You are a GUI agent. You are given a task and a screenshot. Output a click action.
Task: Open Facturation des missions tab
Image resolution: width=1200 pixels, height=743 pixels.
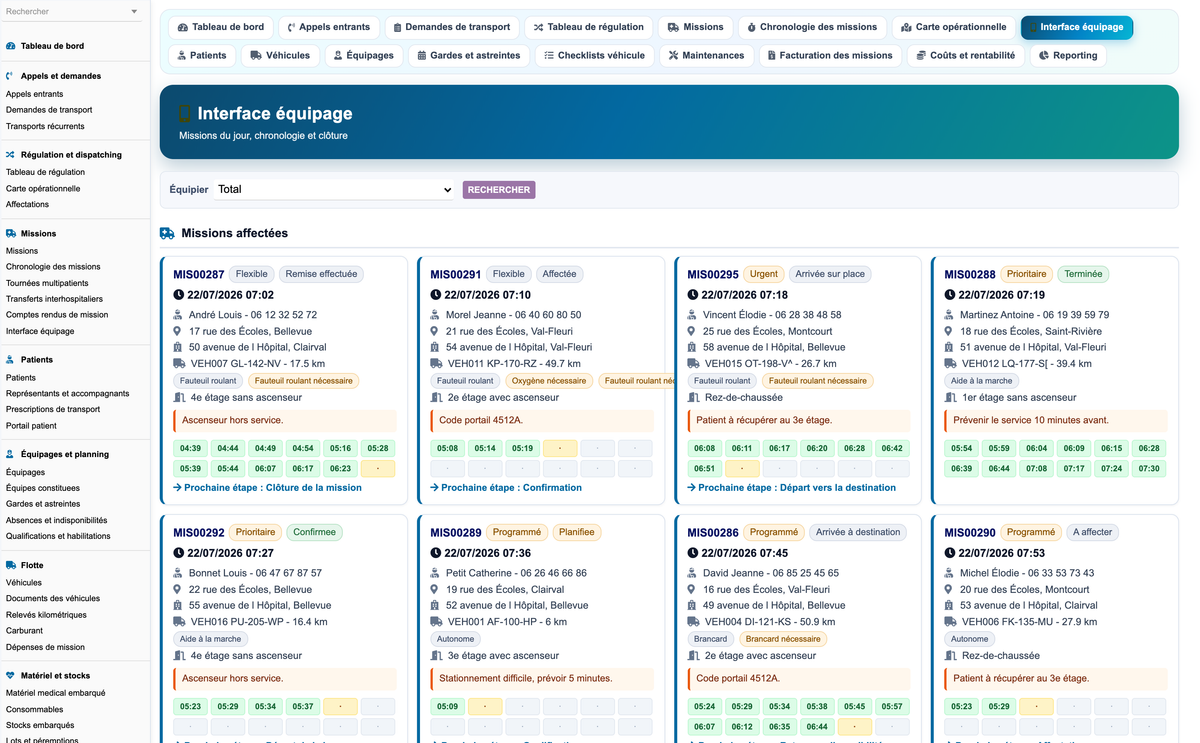pos(829,55)
